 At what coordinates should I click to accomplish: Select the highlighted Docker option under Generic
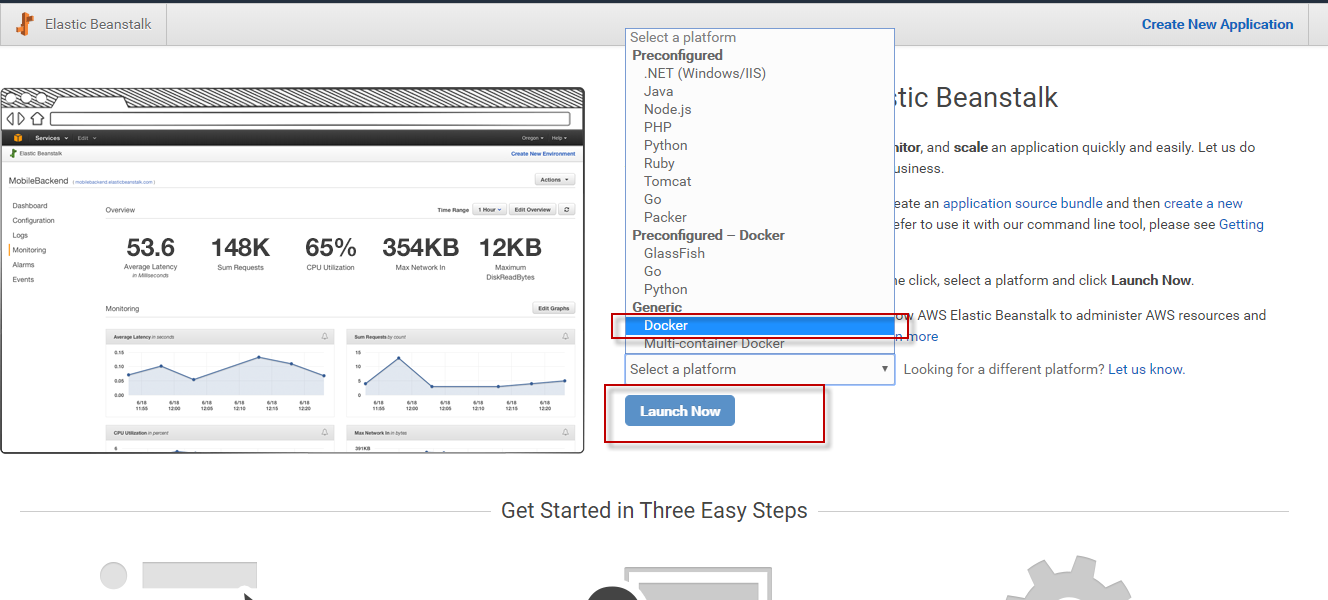pos(666,325)
